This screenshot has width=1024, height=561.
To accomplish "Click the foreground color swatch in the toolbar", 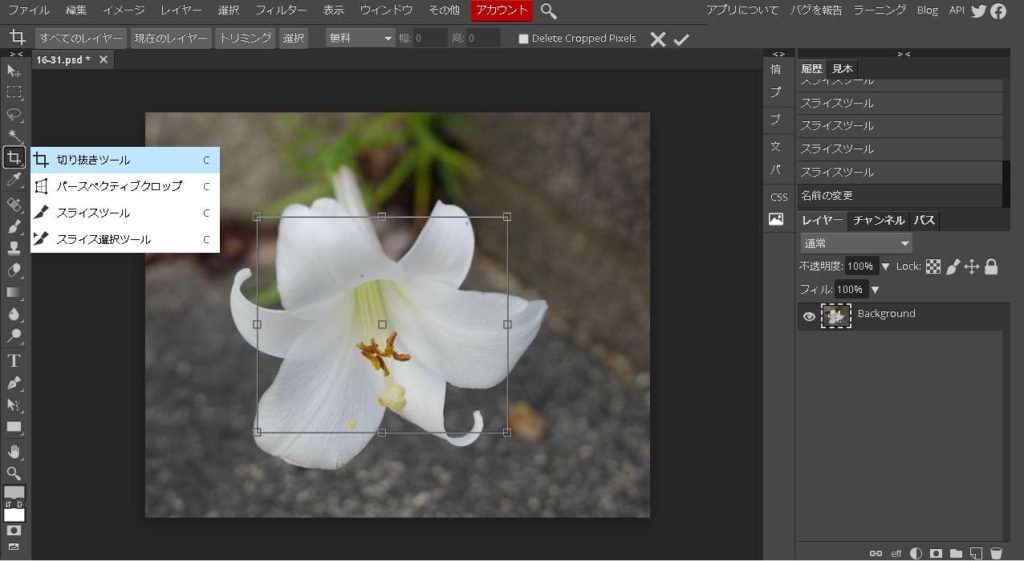I will pos(14,494).
